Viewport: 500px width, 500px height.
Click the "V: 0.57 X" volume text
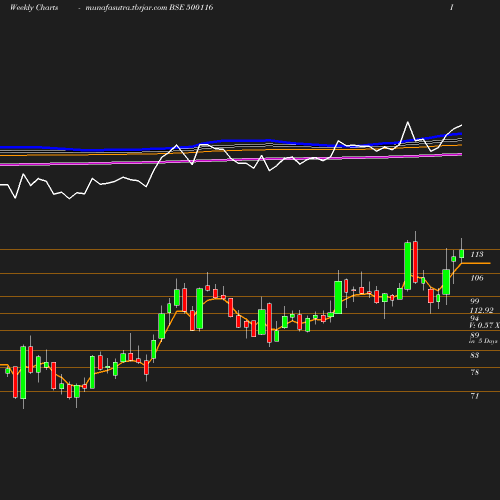click(484, 325)
